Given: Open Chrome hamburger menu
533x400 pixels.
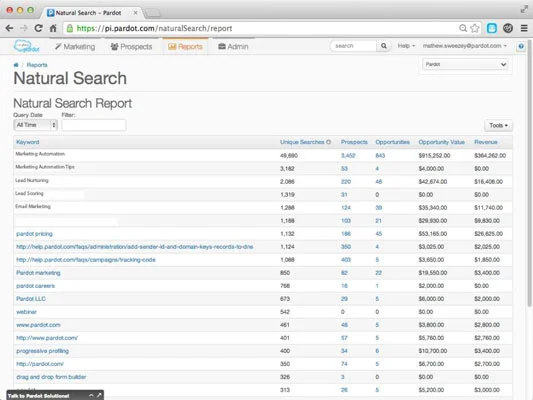Looking at the screenshot, I should coord(524,28).
